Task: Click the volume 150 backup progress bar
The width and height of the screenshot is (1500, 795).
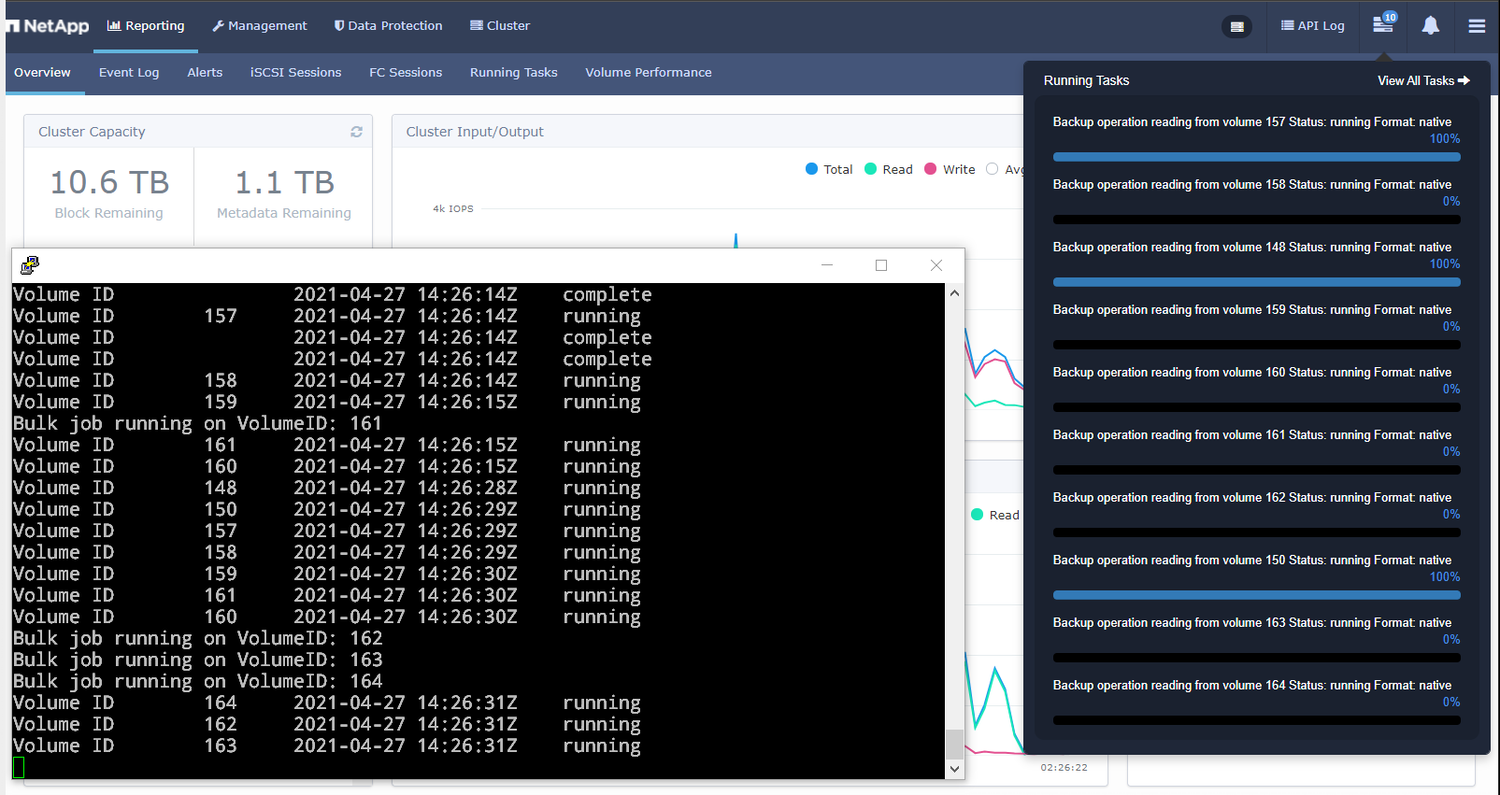Action: (x=1257, y=595)
